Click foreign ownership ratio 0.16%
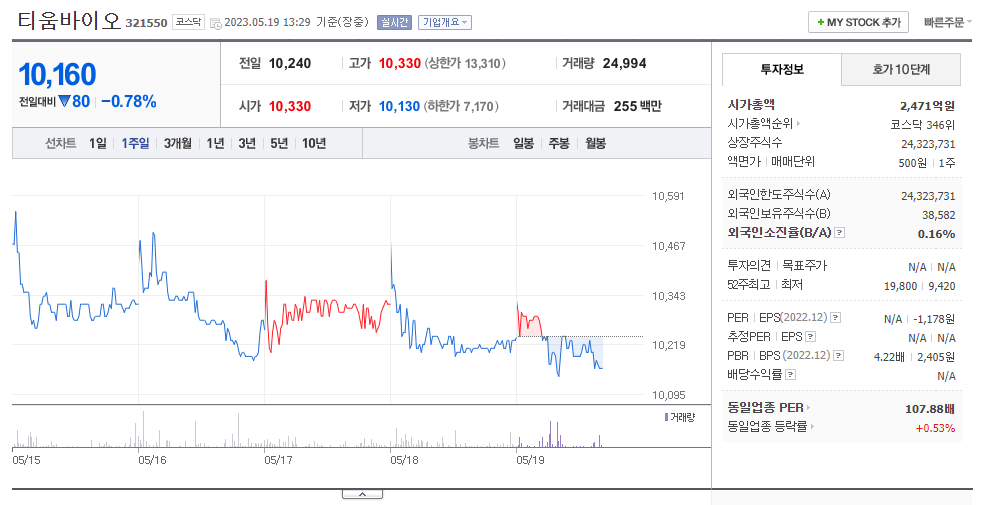 [x=936, y=234]
